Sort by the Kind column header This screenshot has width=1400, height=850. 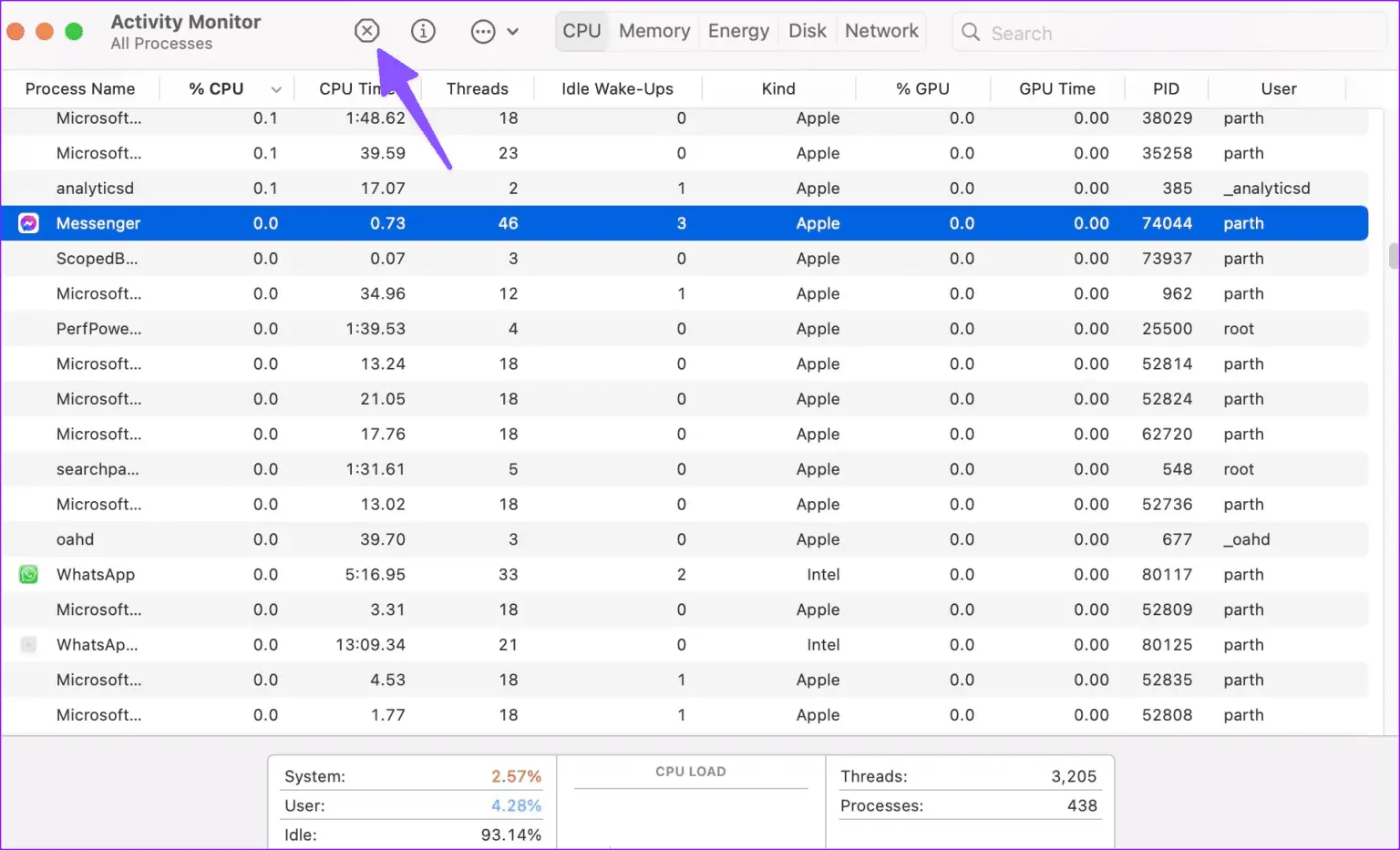tap(778, 88)
